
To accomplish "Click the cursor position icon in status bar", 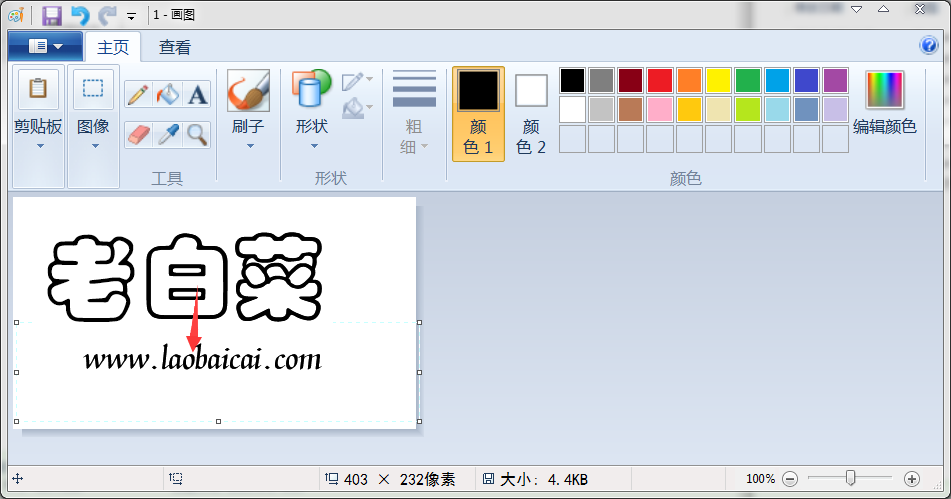I will tap(18, 478).
